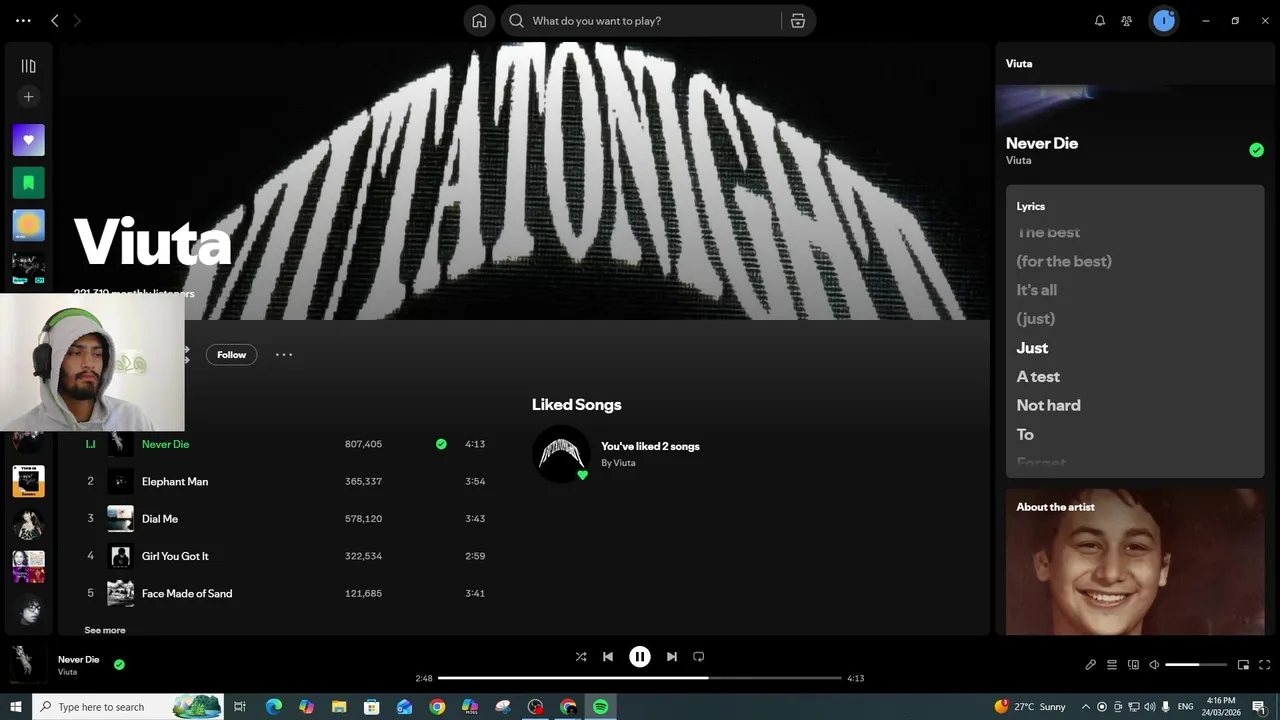Jump to lyric line It's all
The height and width of the screenshot is (720, 1280).
[1036, 290]
